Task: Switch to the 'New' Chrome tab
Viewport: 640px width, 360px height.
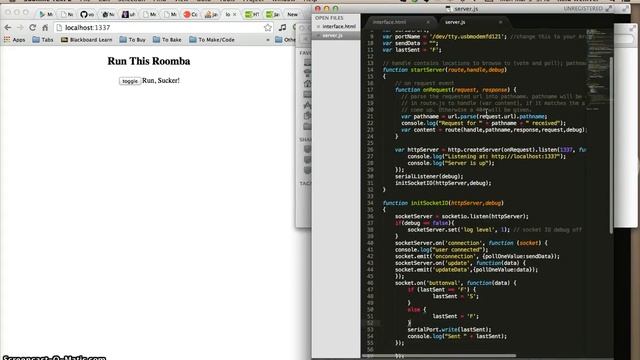Action: pos(292,14)
